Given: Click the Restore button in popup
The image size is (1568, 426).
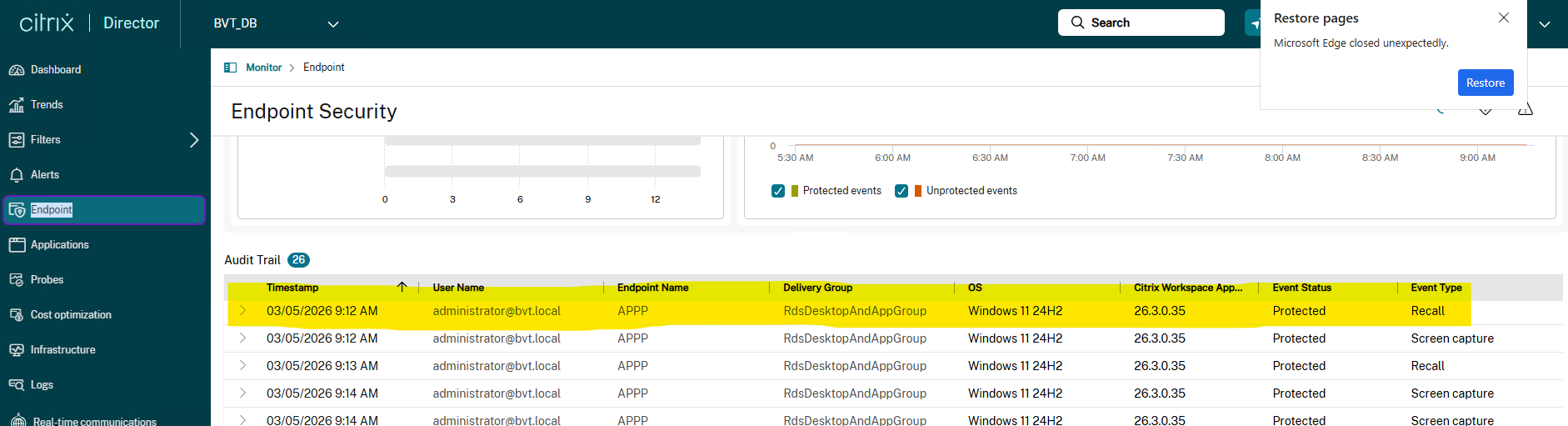Looking at the screenshot, I should coord(1486,83).
